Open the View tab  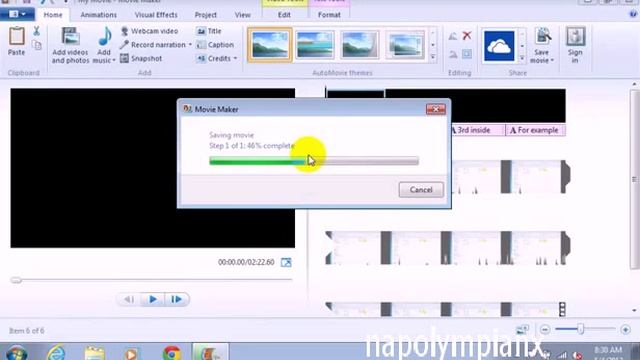(242, 15)
